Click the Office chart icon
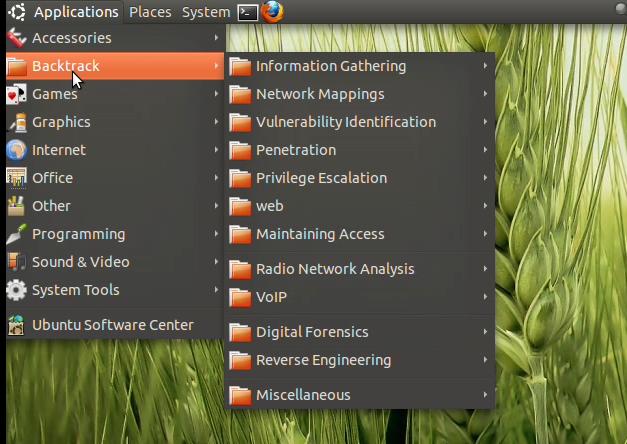This screenshot has height=444, width=627. [16, 178]
